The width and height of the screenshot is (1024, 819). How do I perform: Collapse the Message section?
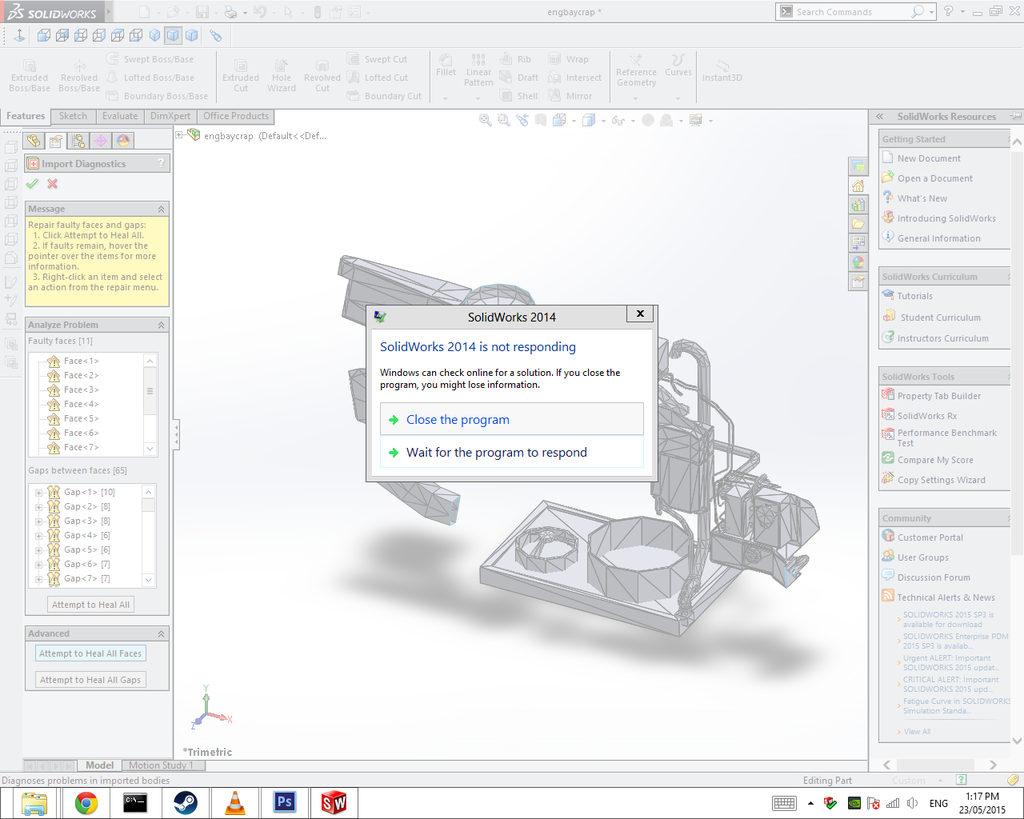[x=161, y=209]
